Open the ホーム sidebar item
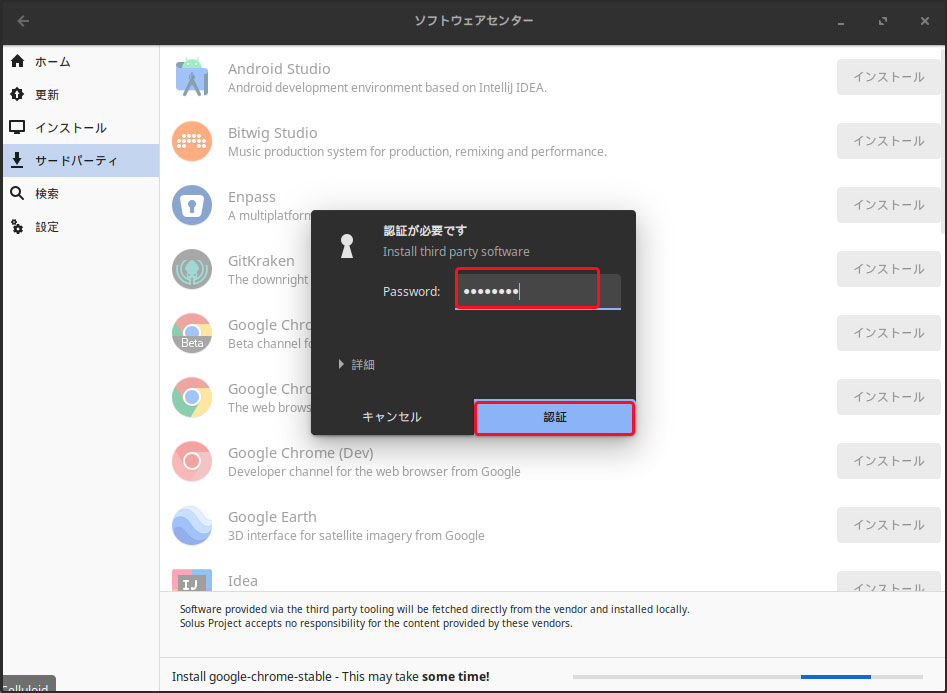Viewport: 947px width, 693px height. (53, 62)
